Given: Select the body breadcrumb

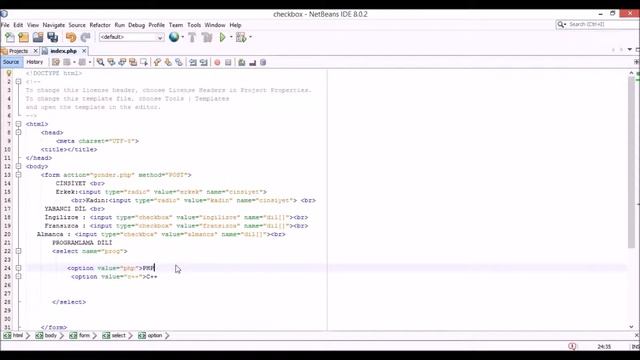Looking at the screenshot, I should point(47,336).
